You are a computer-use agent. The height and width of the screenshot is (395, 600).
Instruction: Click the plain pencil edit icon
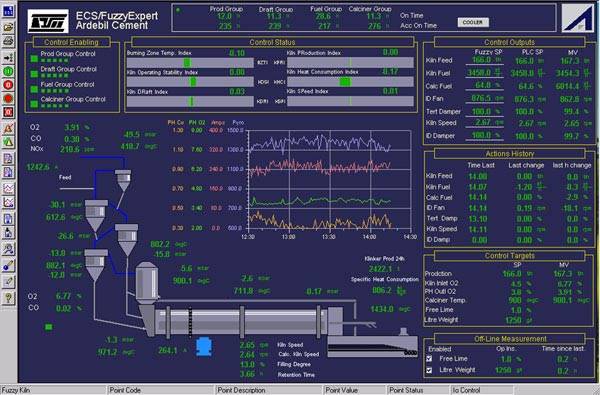pos(8,281)
